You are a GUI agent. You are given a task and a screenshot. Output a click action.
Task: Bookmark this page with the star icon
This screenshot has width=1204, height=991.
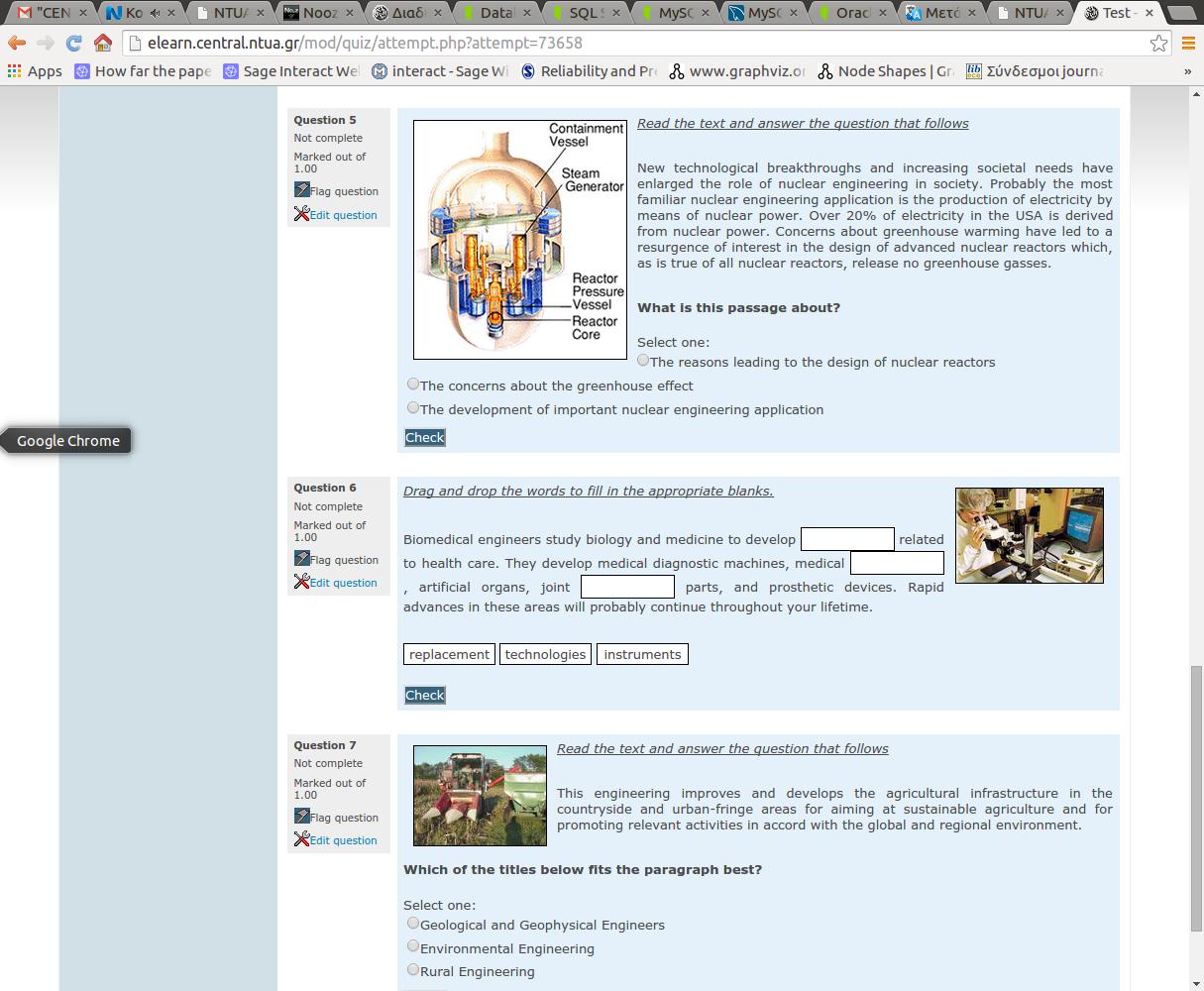coord(1158,44)
